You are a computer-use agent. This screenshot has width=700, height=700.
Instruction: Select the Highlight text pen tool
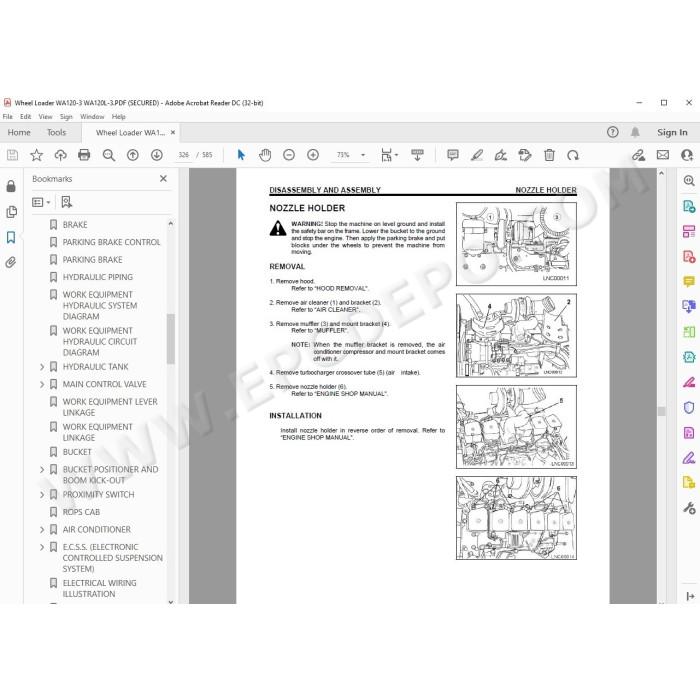[x=477, y=155]
